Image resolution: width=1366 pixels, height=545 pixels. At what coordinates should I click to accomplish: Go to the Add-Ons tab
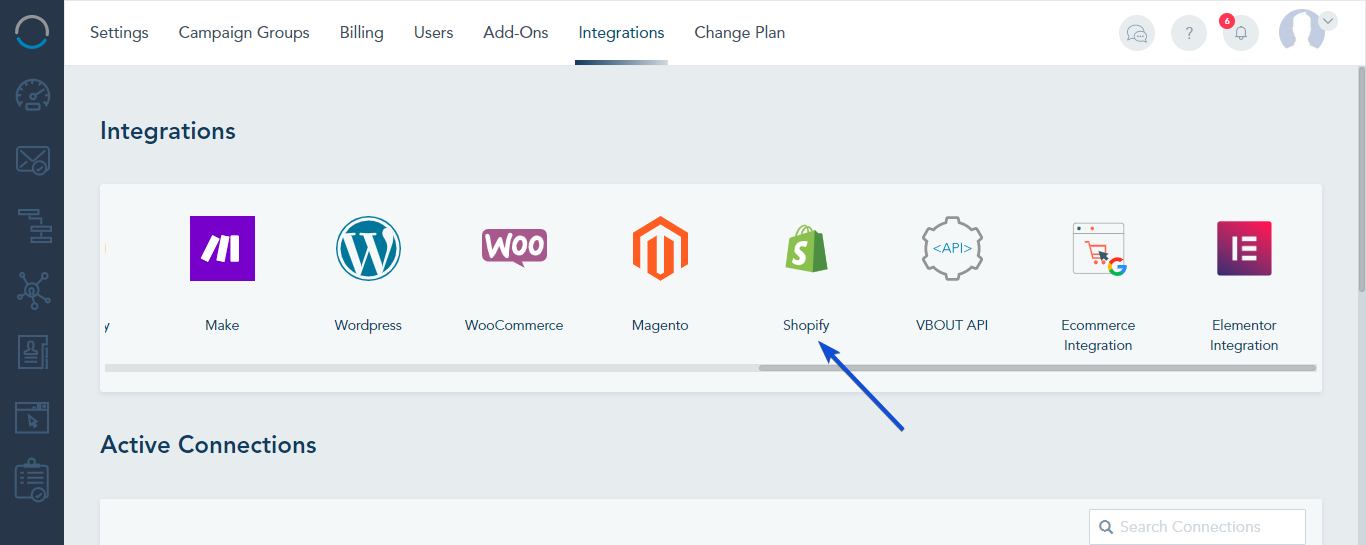click(516, 33)
